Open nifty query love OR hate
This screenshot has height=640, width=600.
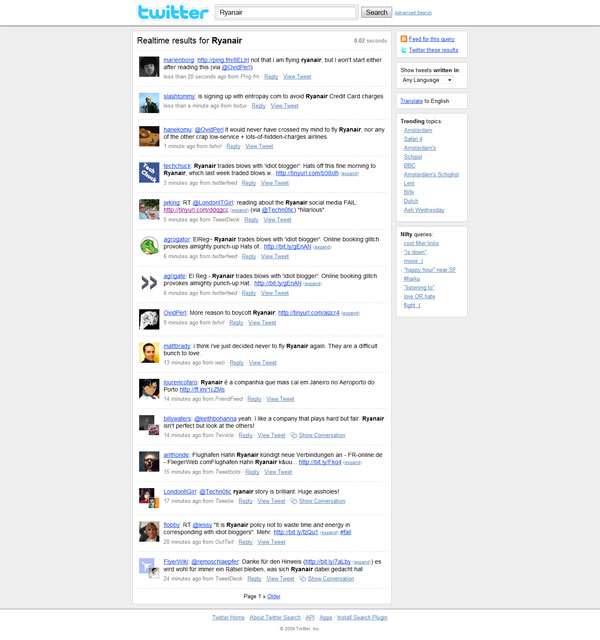(419, 297)
